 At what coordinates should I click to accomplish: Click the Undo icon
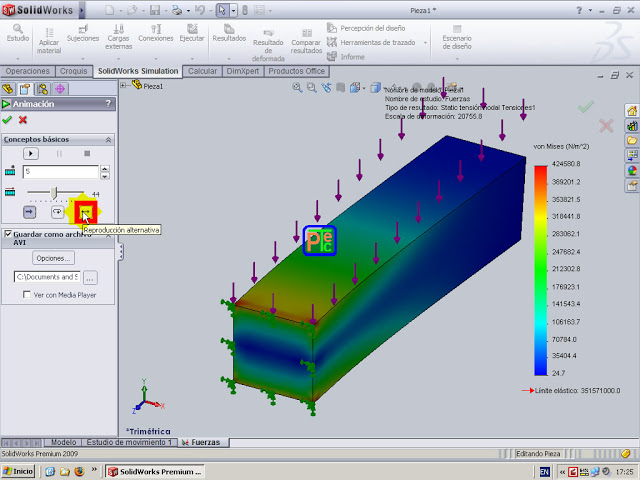[200, 10]
